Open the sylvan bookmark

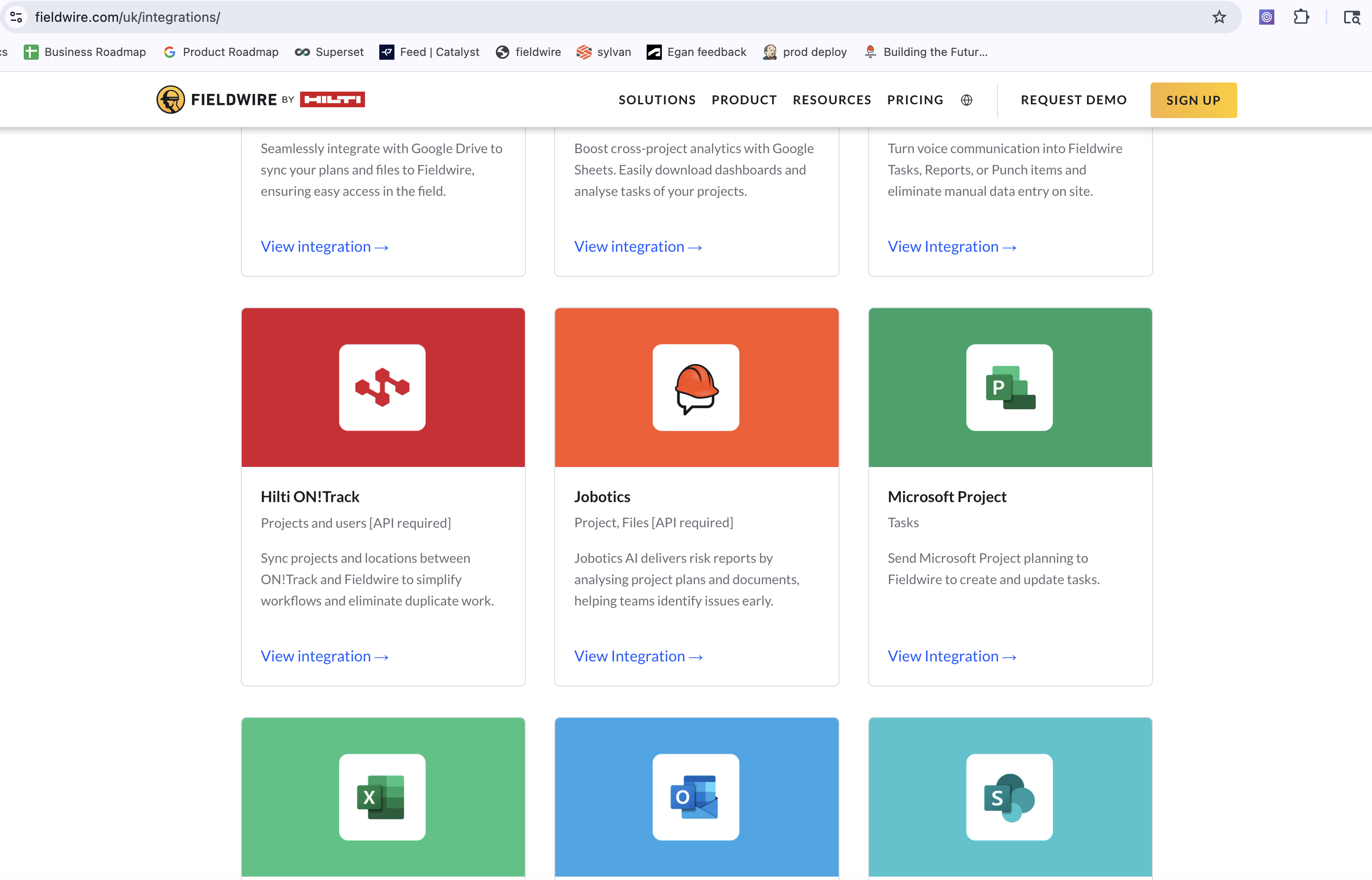pos(604,52)
